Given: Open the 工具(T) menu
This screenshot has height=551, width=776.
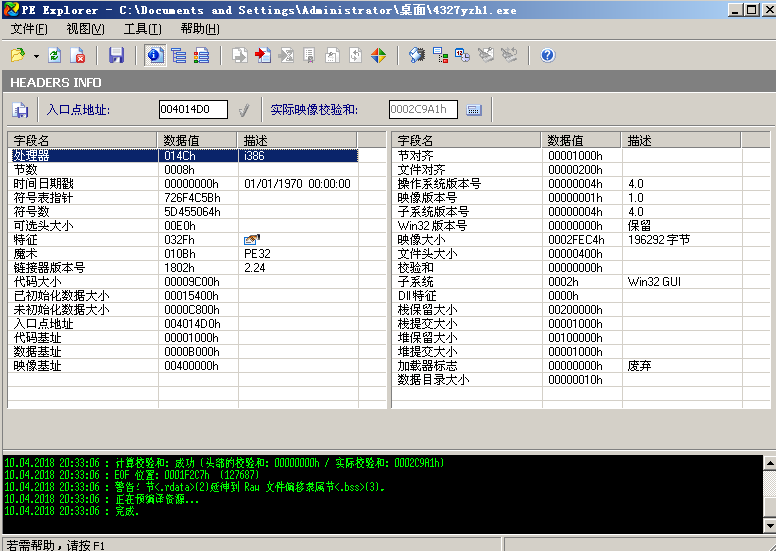Looking at the screenshot, I should pos(143,29).
